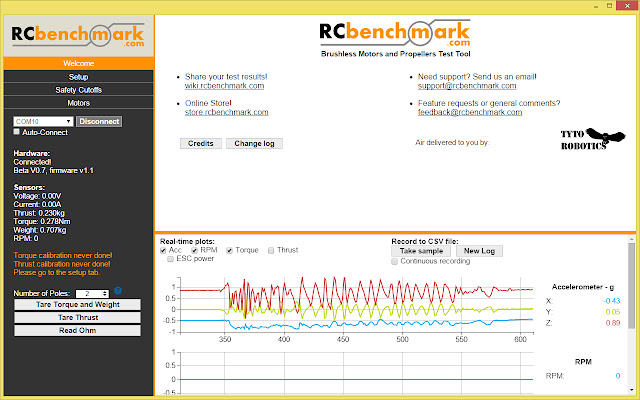Open the Change log
Screen dimensions: 640x400
(254, 143)
